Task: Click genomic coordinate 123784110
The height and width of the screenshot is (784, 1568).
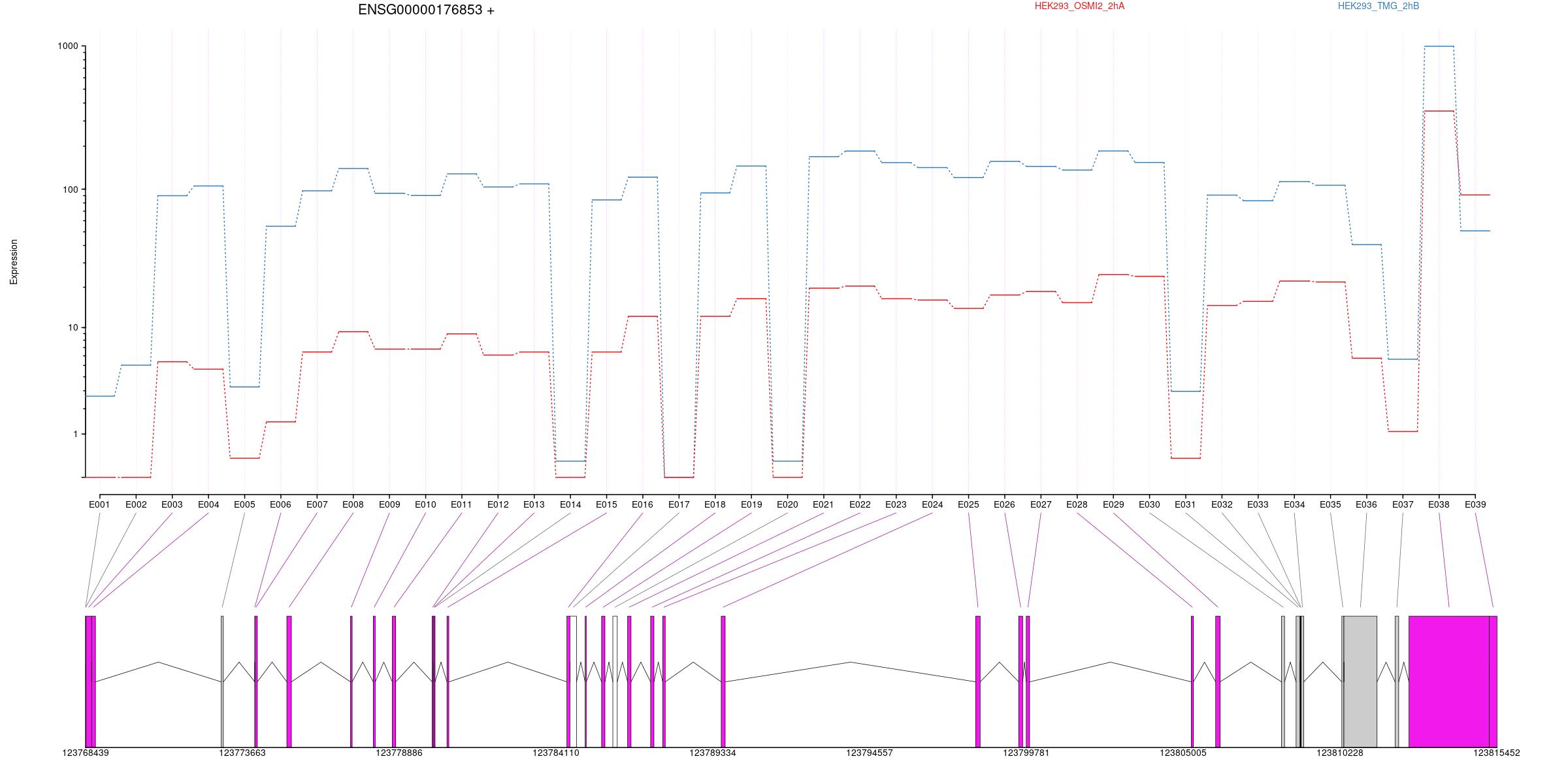Action: coord(556,753)
